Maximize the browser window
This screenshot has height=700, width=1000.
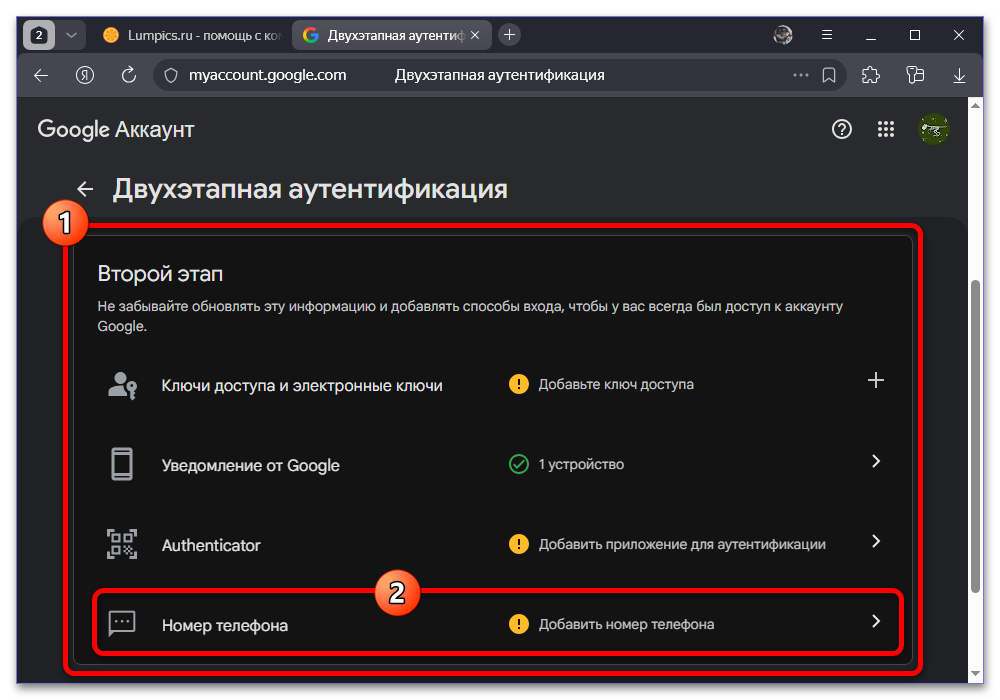click(915, 35)
